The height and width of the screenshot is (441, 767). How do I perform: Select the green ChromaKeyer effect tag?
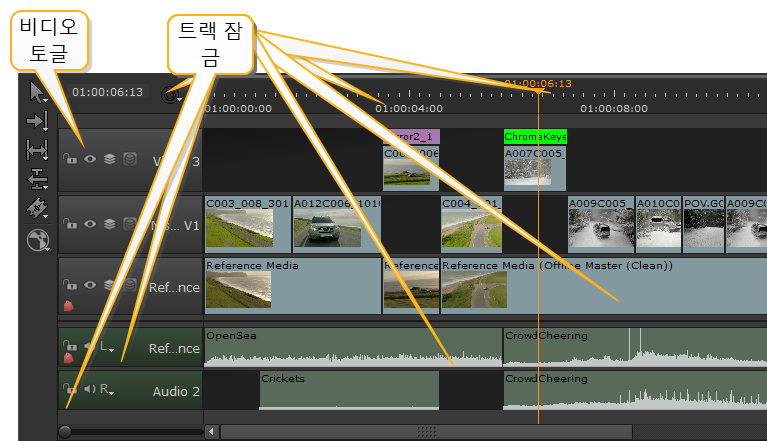point(534,136)
